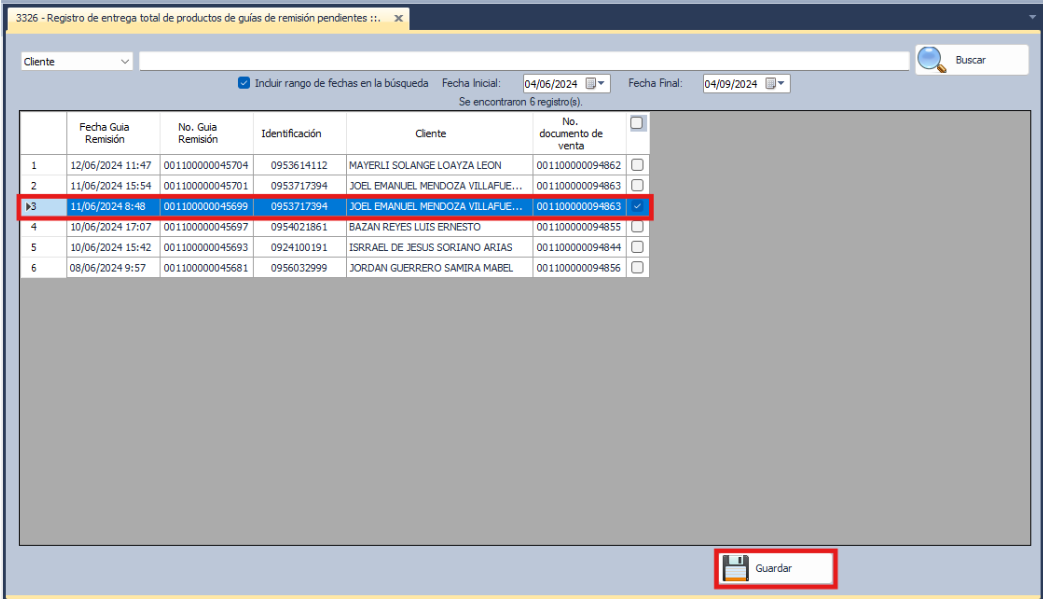Image resolution: width=1043 pixels, height=599 pixels.
Task: Select the BAZAN REYES LUIS ERNESTO row
Action: click(x=439, y=227)
